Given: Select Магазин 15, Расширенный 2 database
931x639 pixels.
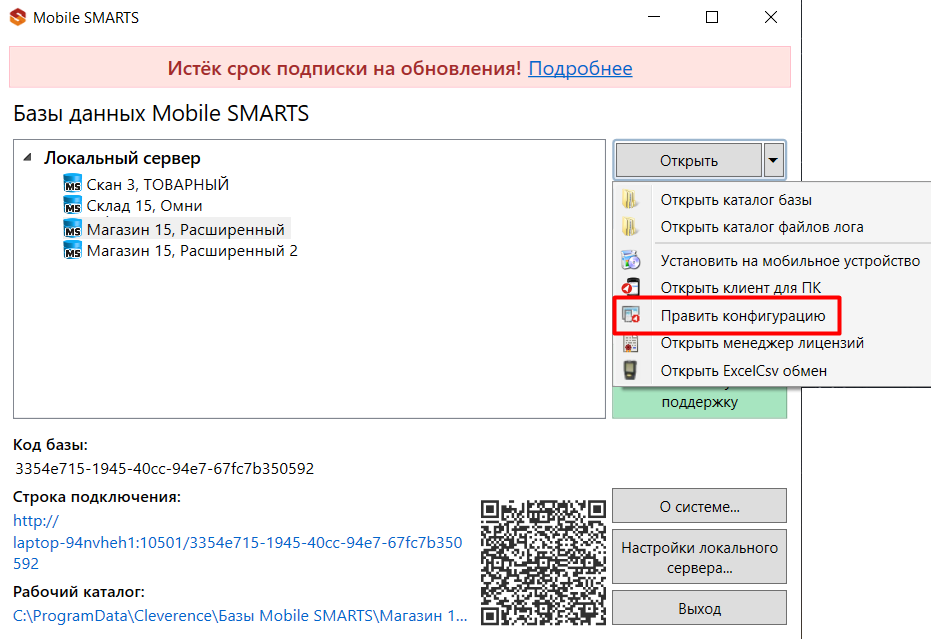Looking at the screenshot, I should pos(192,251).
